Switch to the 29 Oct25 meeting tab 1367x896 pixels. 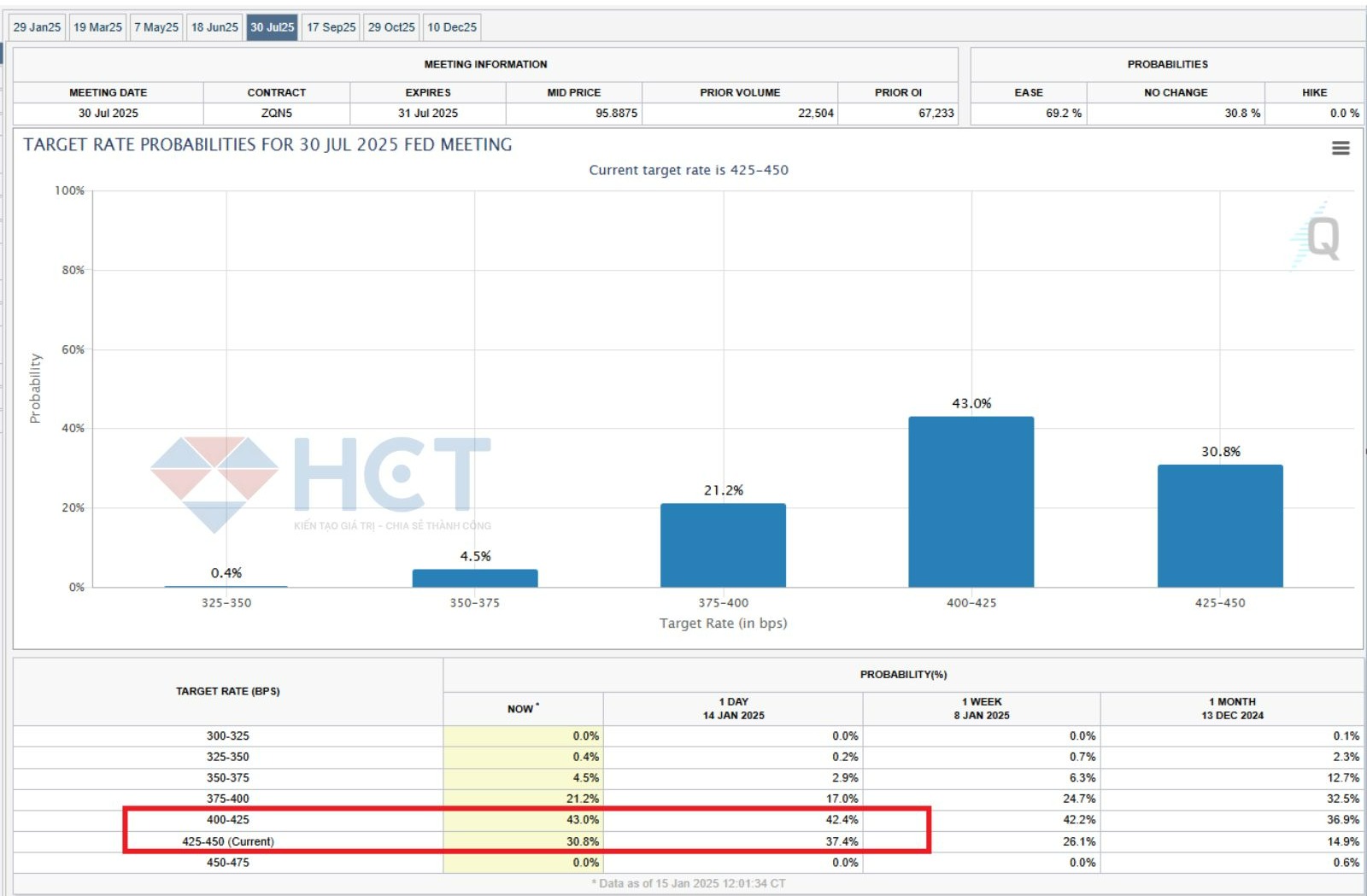[391, 27]
